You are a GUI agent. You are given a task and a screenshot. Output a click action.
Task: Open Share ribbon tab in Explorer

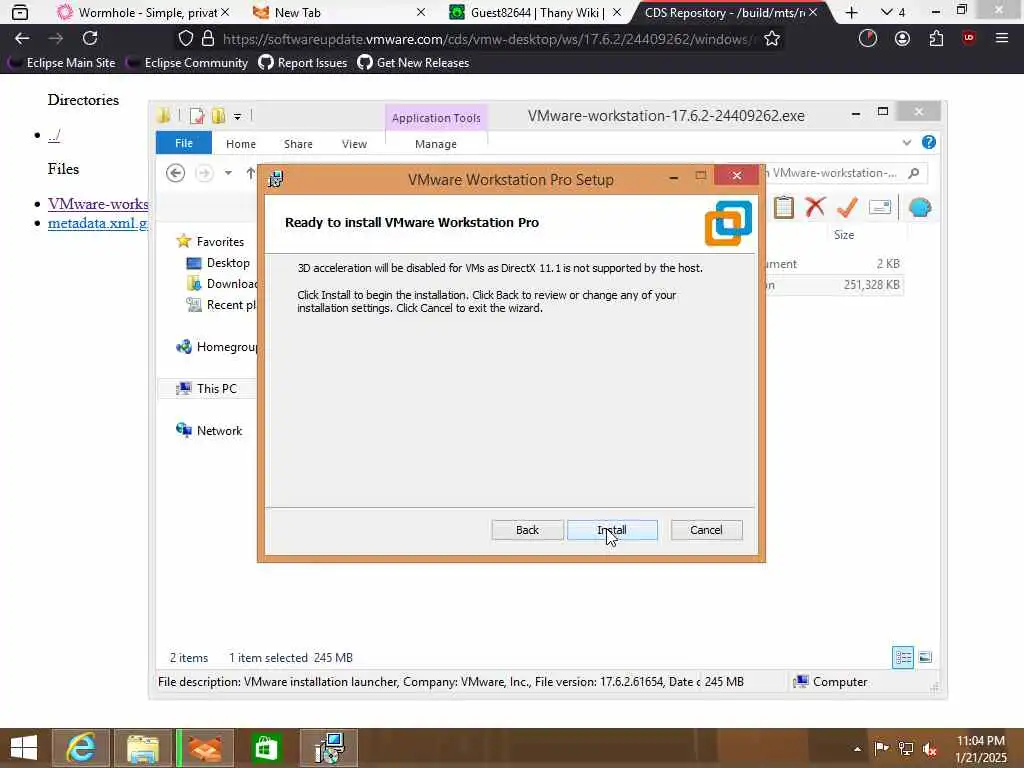click(298, 144)
